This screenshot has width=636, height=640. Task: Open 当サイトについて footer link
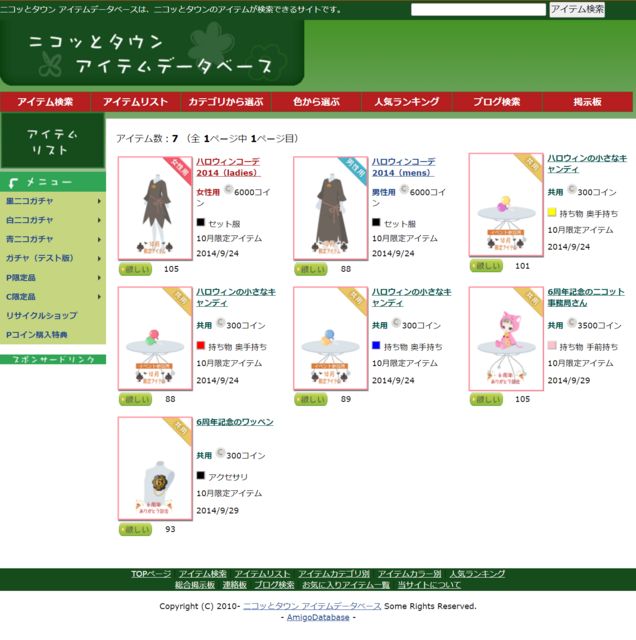[x=429, y=585]
